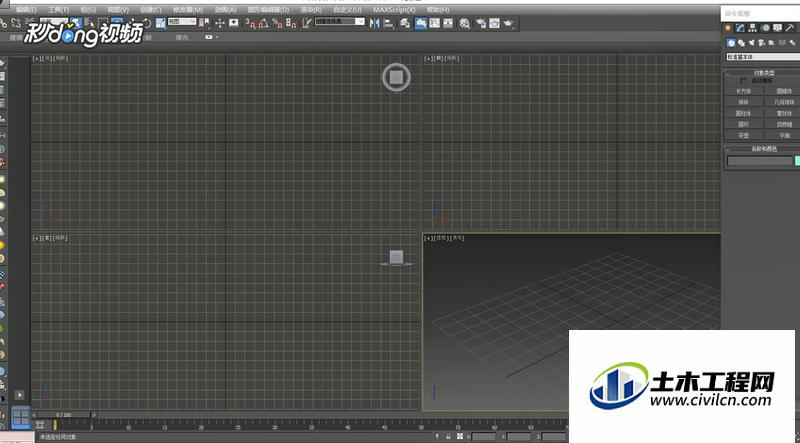The image size is (800, 443).
Task: Click the 几何球体 geosphere button
Action: point(784,102)
